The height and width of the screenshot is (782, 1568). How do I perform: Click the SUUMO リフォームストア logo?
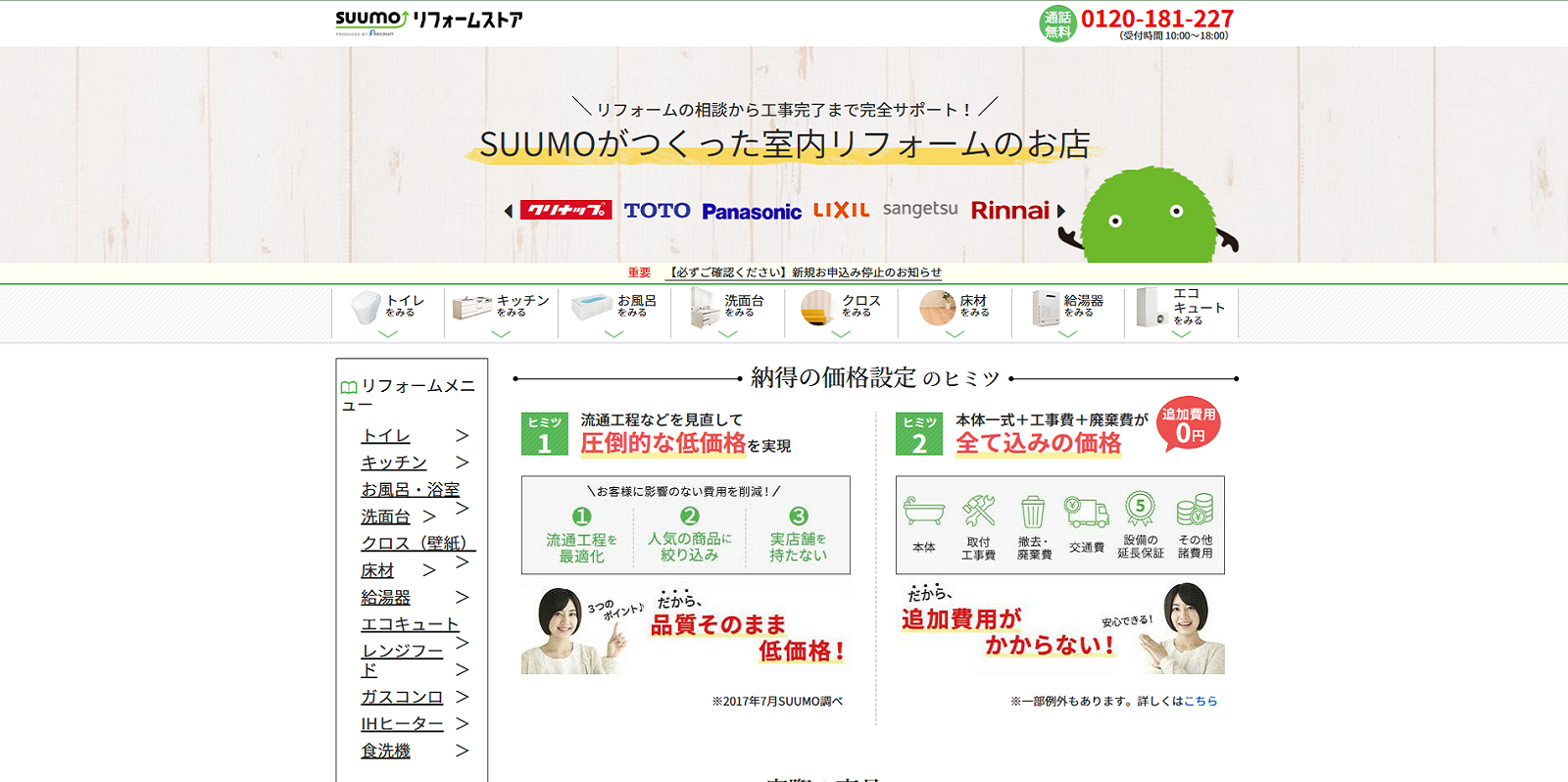point(428,22)
